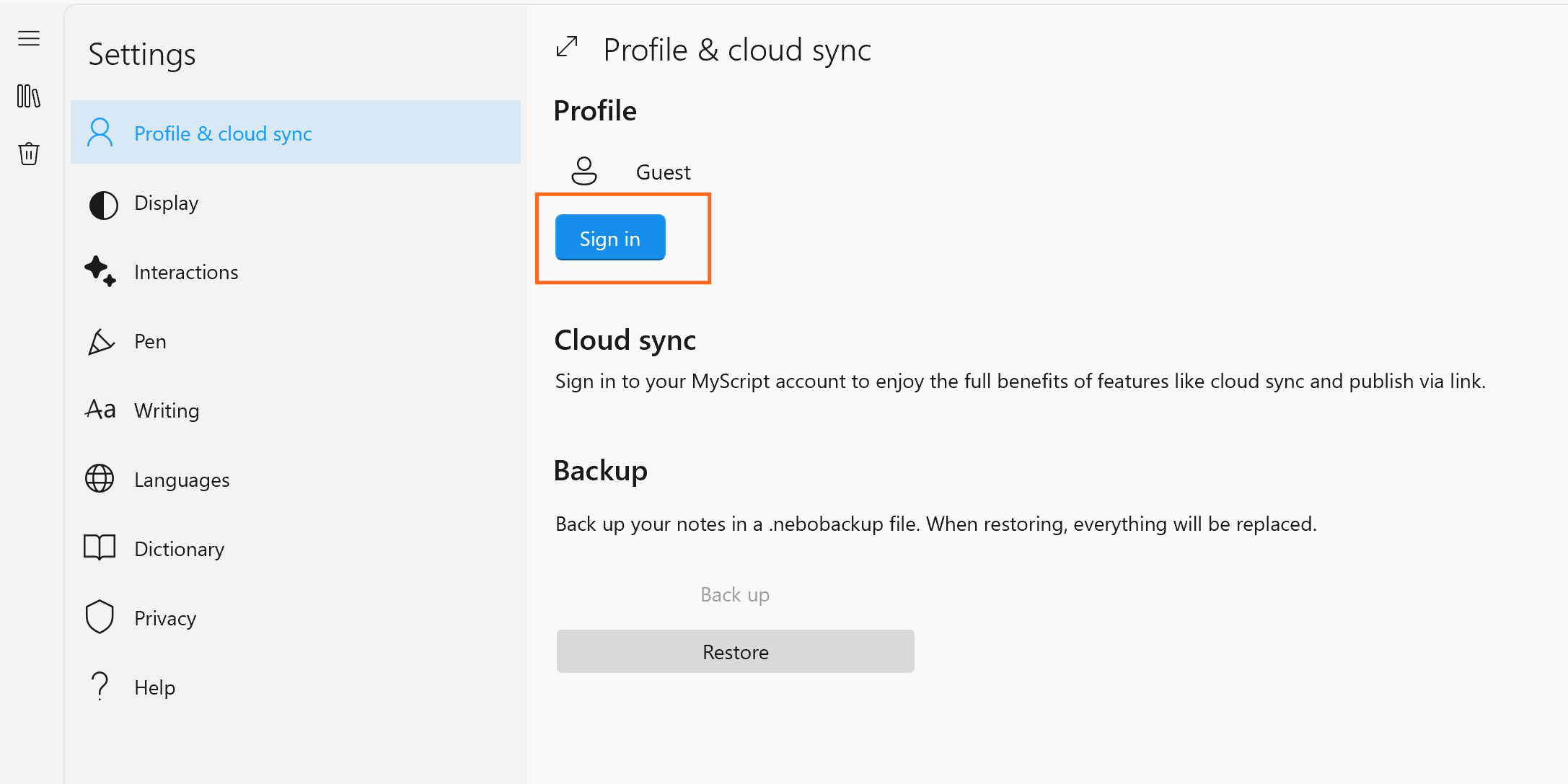
Task: Click the open book Dictionary icon
Action: 100,547
